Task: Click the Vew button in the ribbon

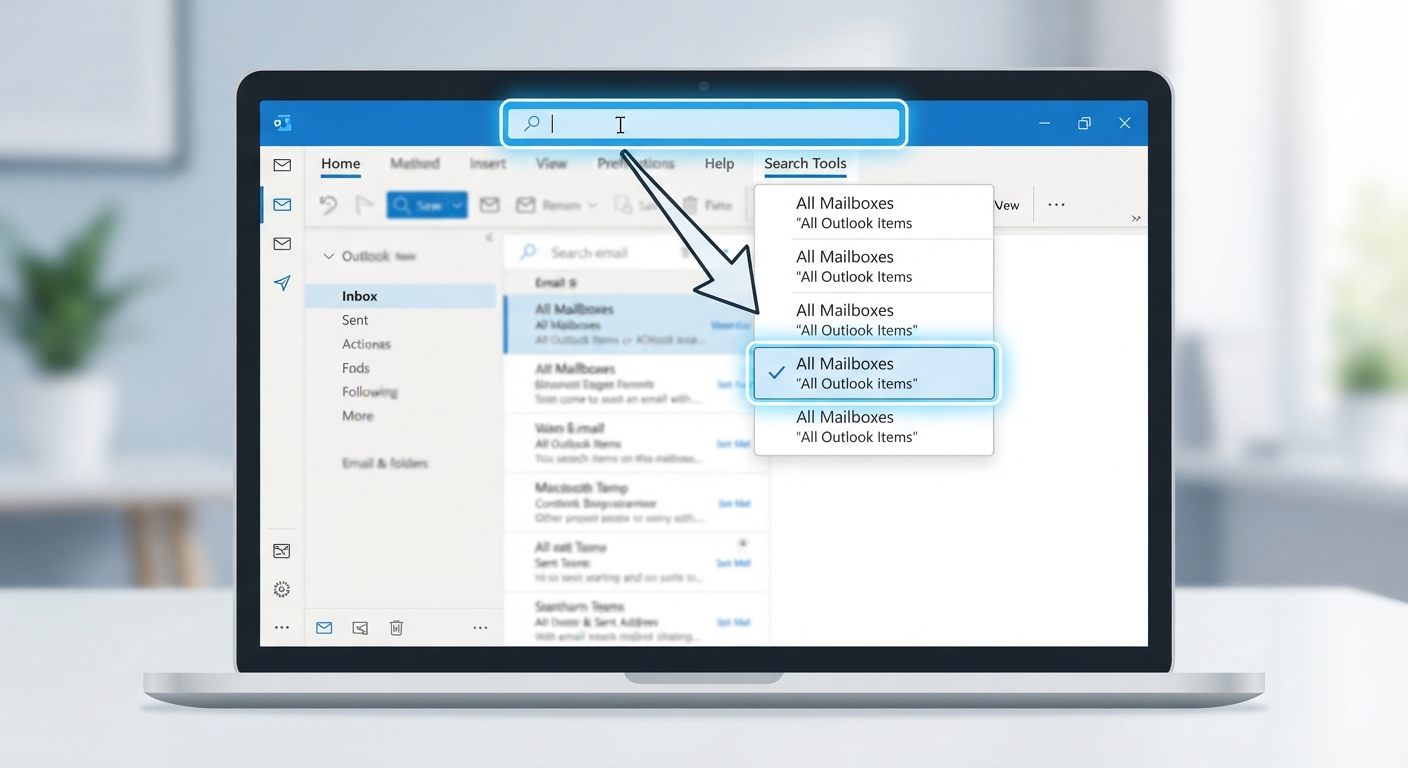Action: [x=1007, y=205]
